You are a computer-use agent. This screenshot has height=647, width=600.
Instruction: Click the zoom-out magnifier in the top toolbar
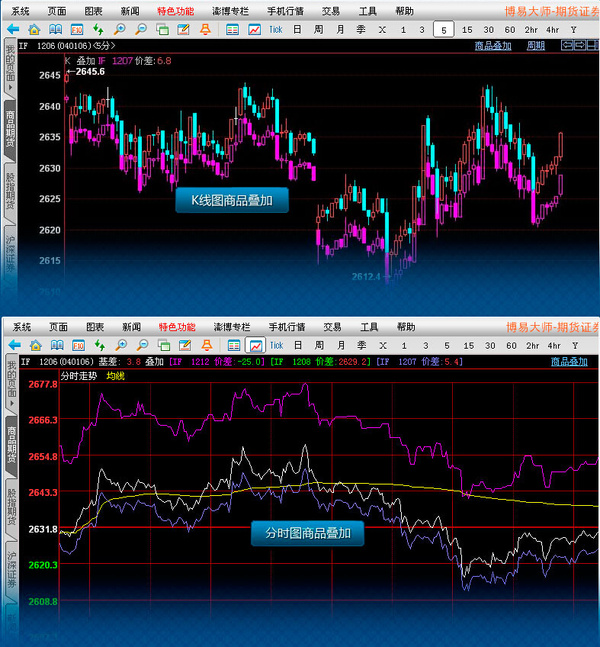[142, 30]
